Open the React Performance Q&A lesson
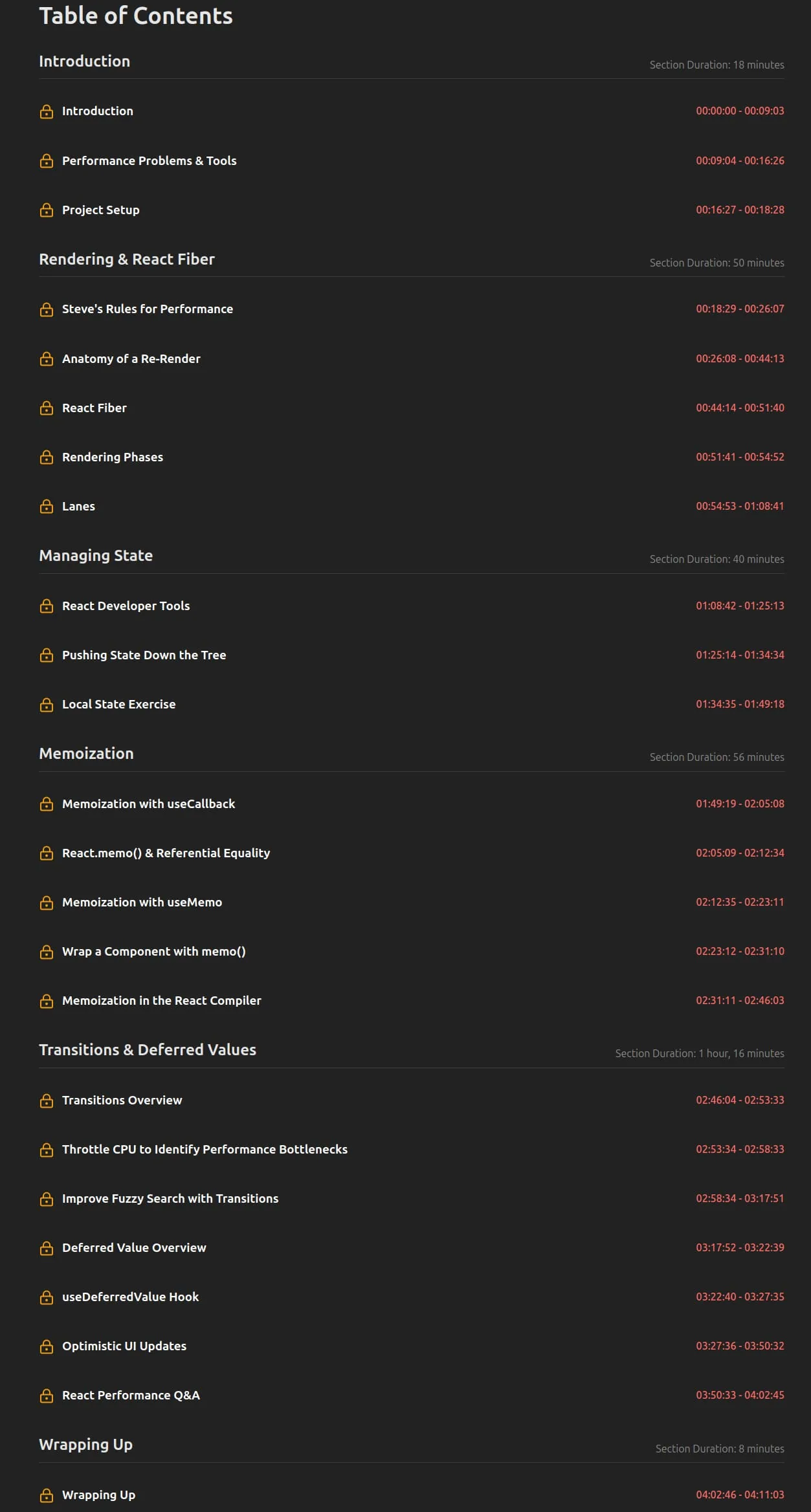 click(x=131, y=1395)
